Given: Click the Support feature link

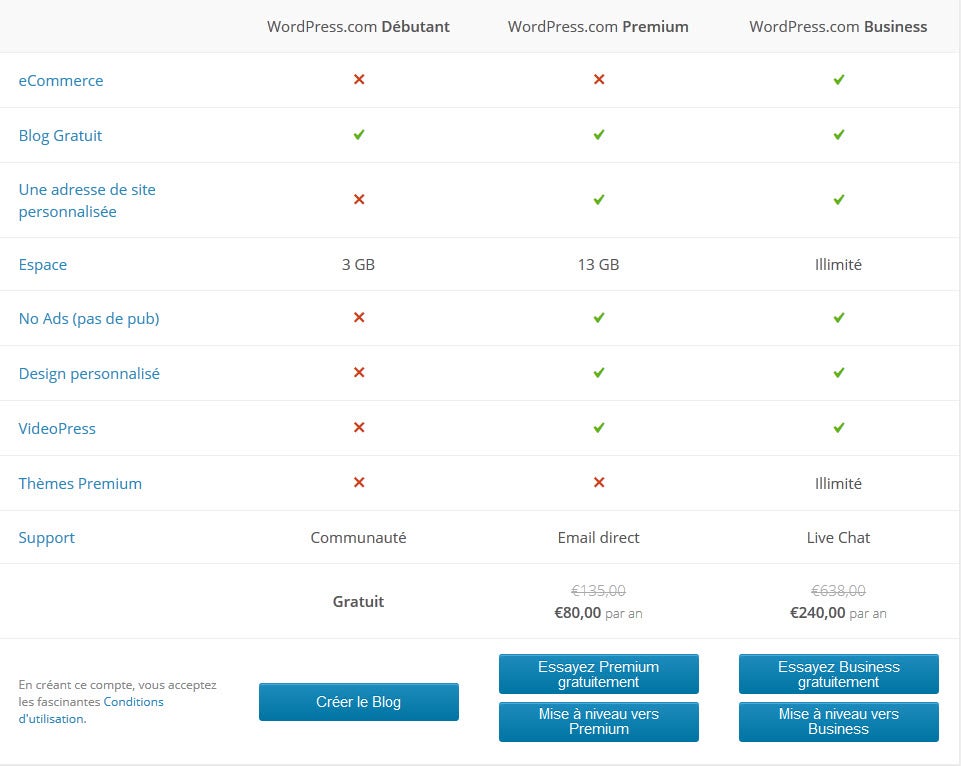Looking at the screenshot, I should pos(47,538).
